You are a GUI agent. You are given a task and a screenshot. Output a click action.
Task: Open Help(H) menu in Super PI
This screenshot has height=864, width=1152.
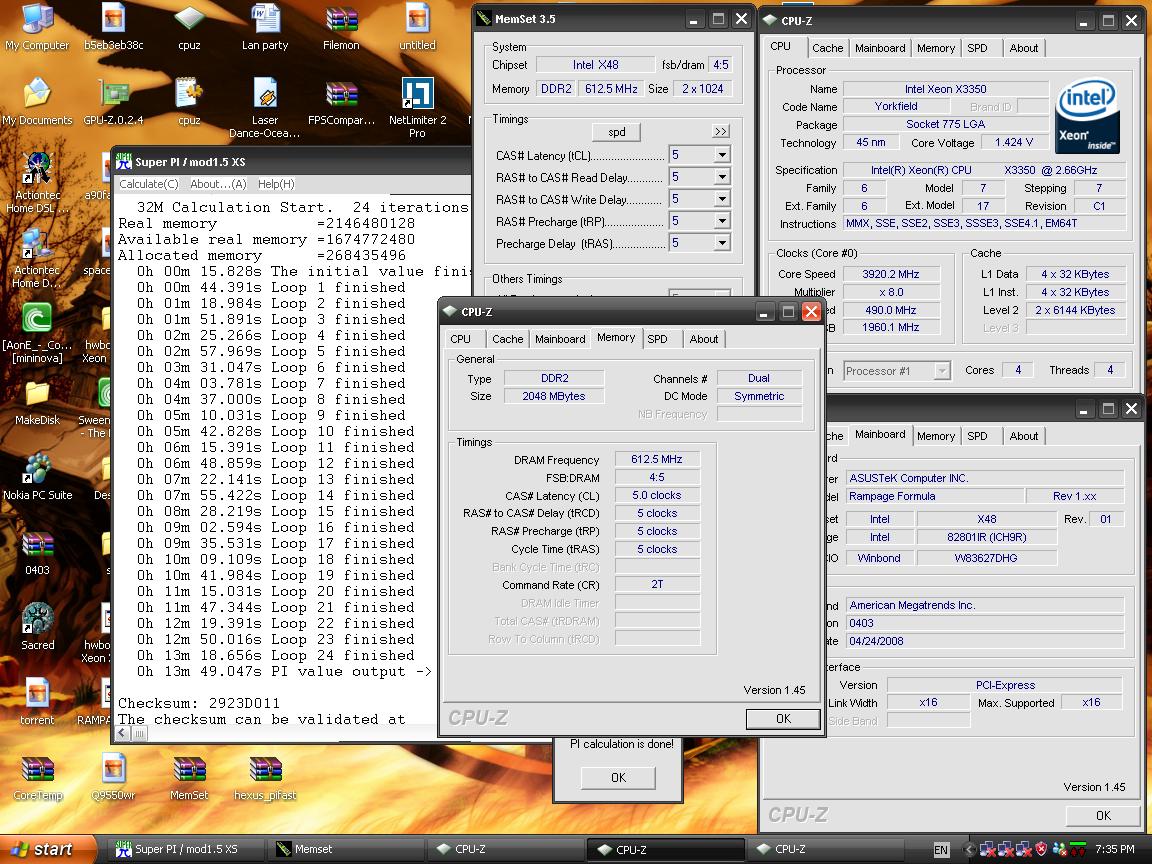coord(276,184)
